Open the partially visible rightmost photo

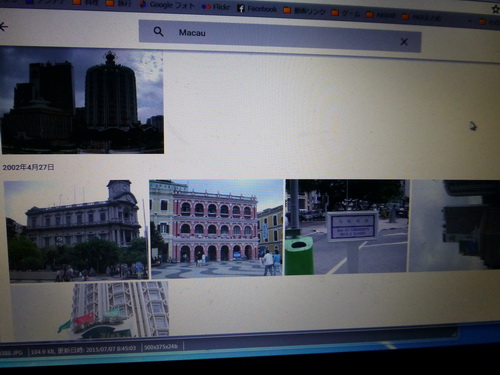coord(455,225)
